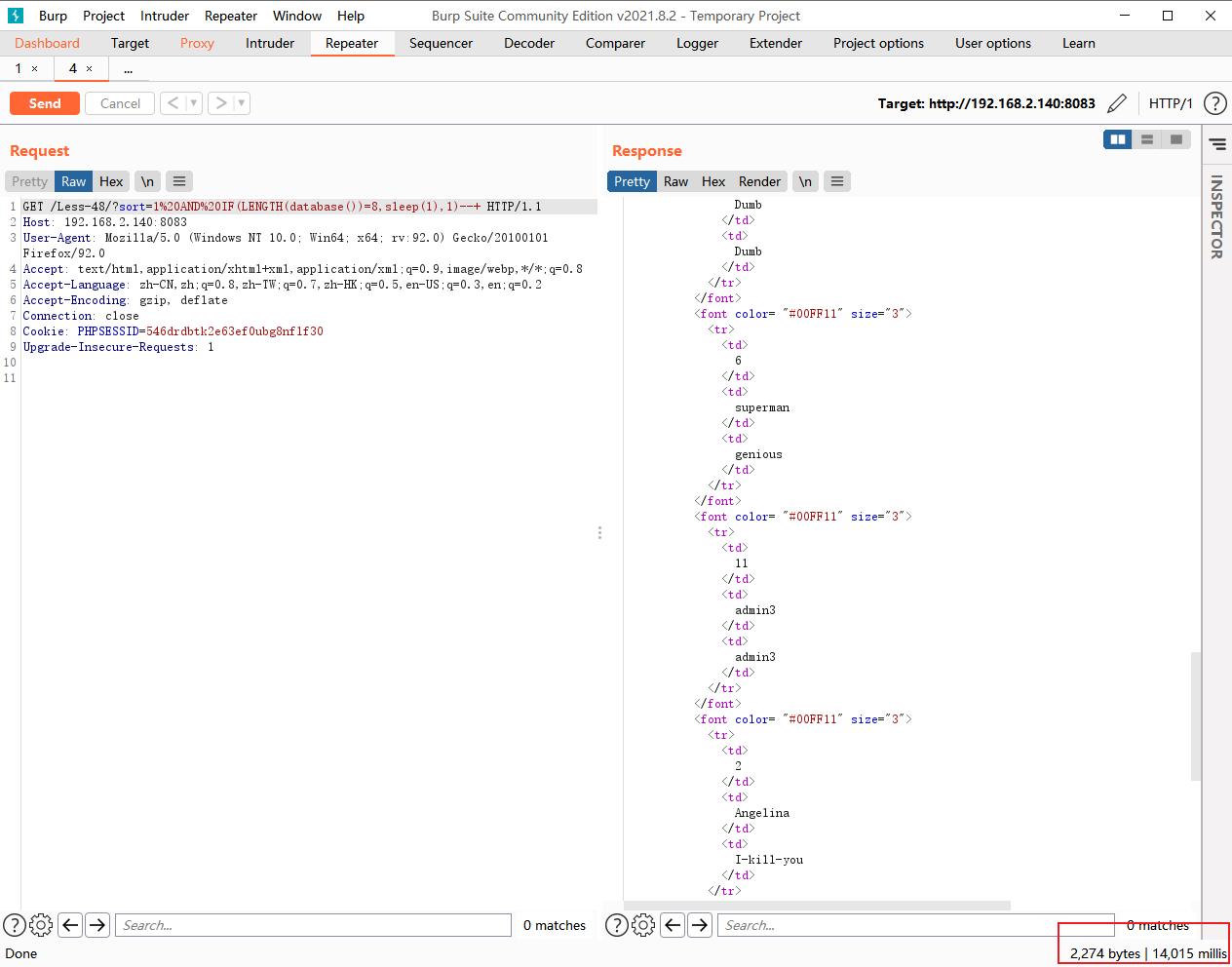Focus the Request search field
The image size is (1232, 967).
coord(313,925)
